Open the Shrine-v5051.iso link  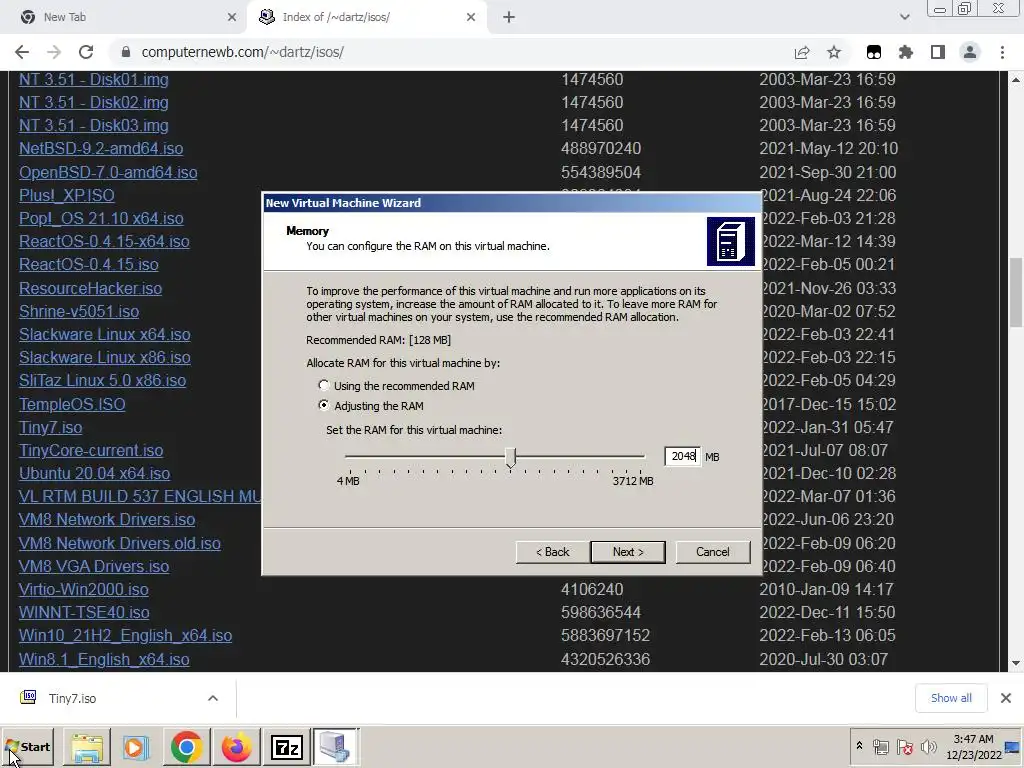tap(78, 312)
